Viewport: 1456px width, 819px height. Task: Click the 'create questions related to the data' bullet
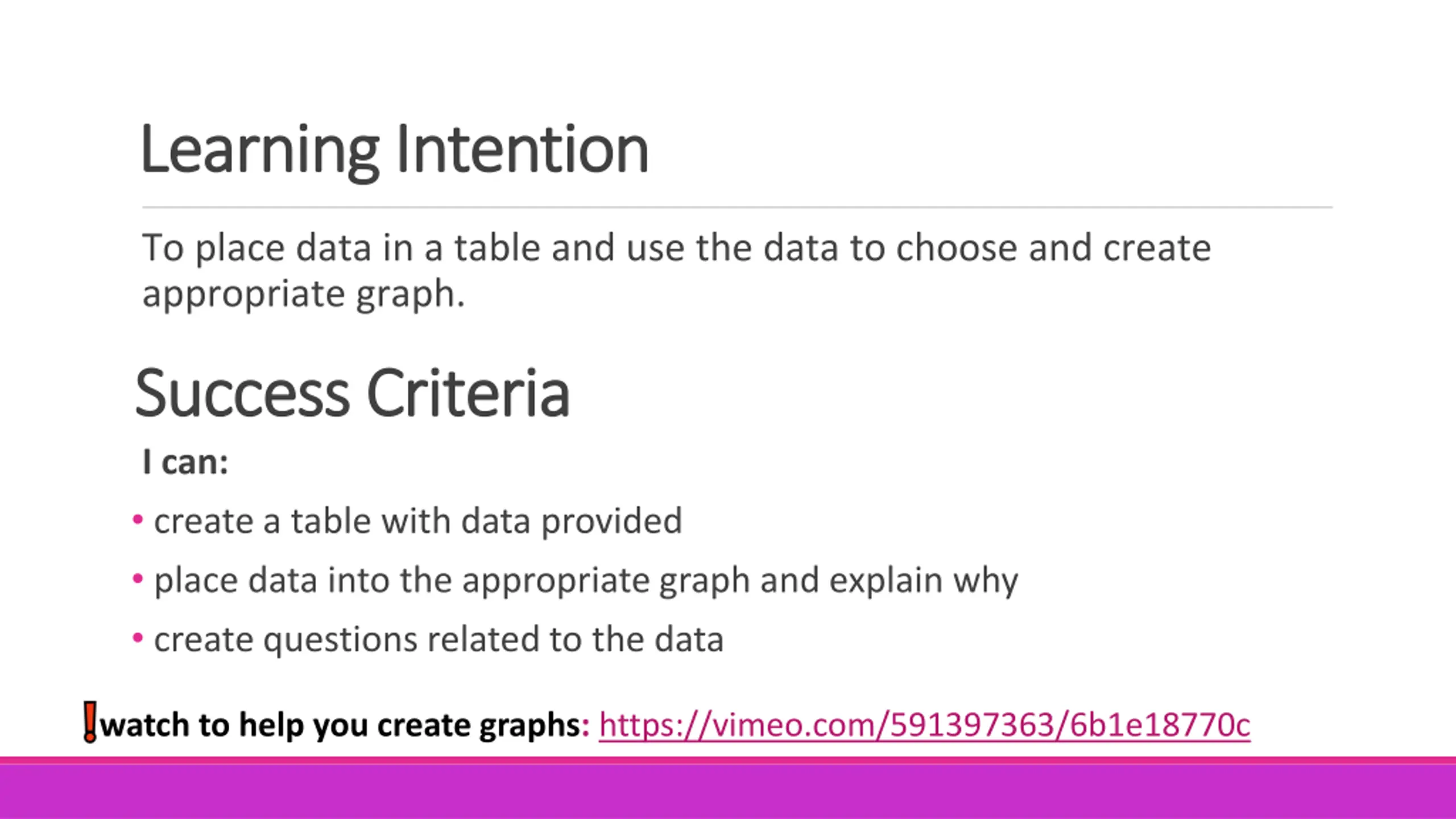tap(439, 639)
